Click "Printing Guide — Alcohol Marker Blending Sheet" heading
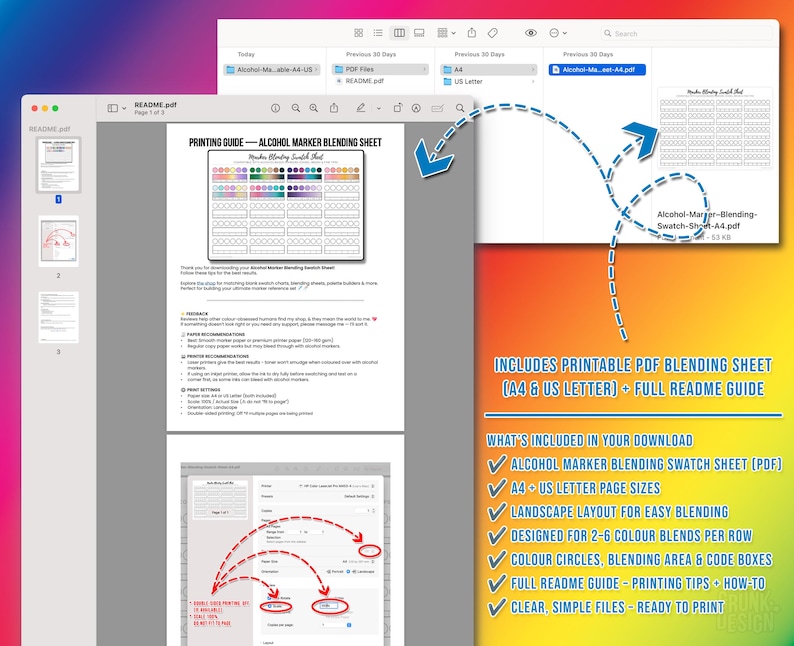This screenshot has width=794, height=646. click(285, 142)
